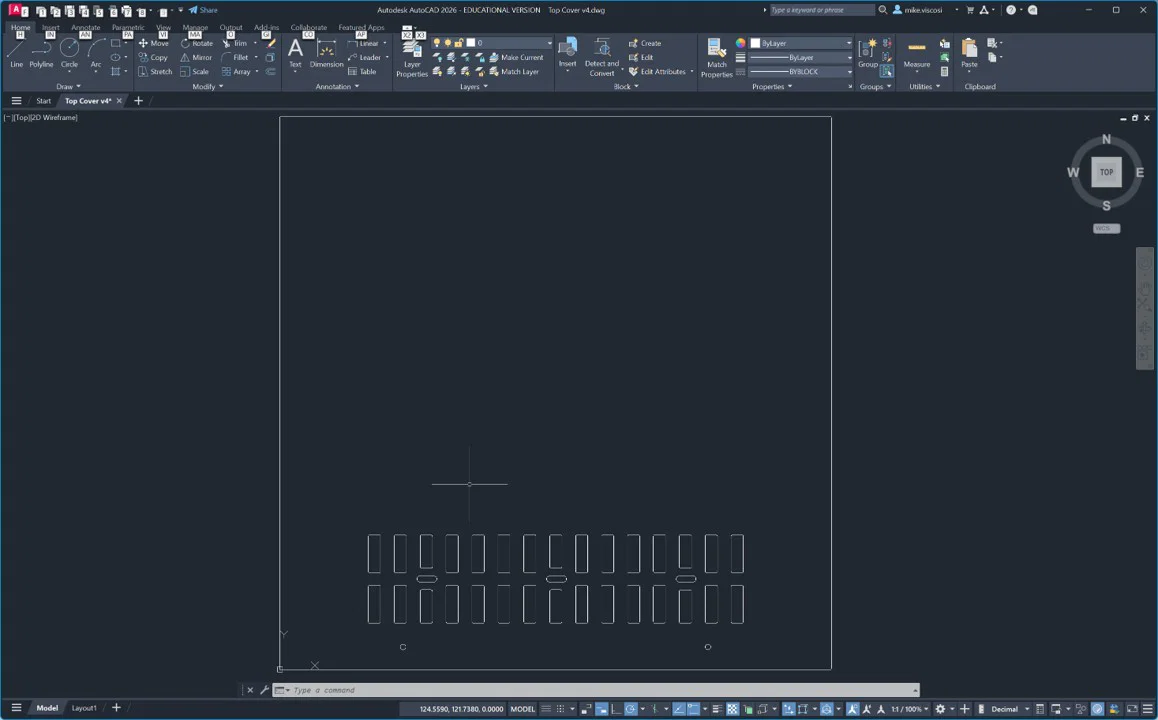Viewport: 1158px width, 720px height.
Task: Click the white ByLayer color swatch
Action: point(755,43)
